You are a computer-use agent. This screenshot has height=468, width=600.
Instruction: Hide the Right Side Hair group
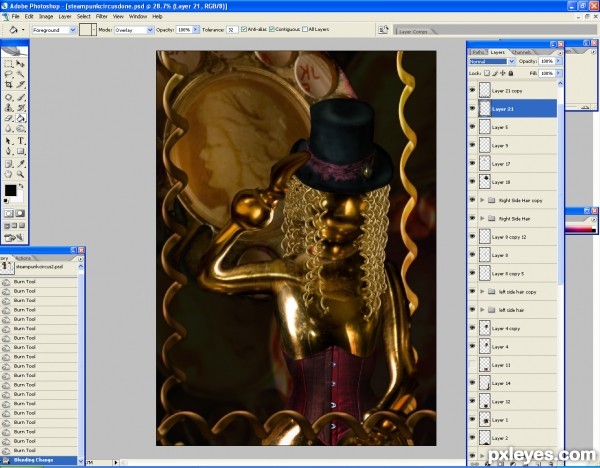coord(473,219)
